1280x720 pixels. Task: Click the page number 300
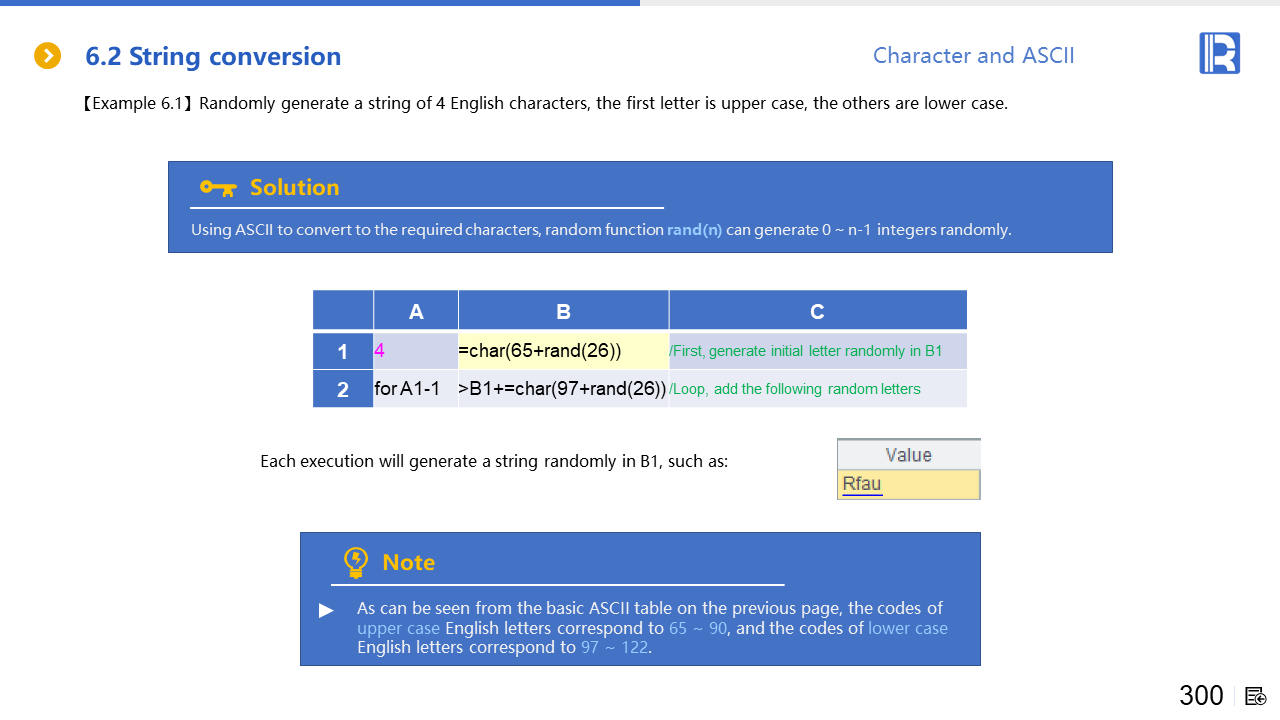[1201, 696]
